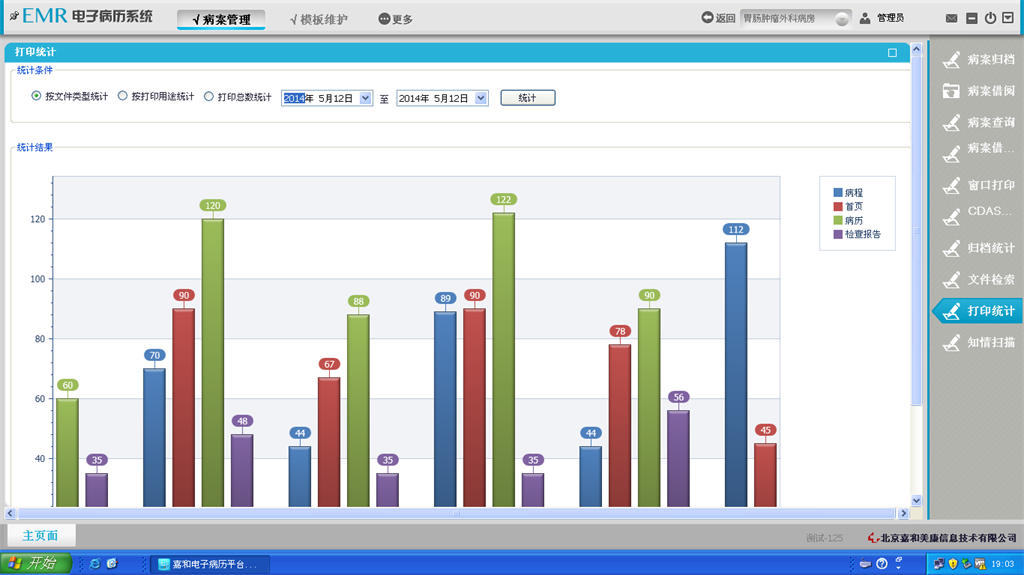Expand the 胃肠肿瘤外科病房 ward dropdown

point(842,19)
